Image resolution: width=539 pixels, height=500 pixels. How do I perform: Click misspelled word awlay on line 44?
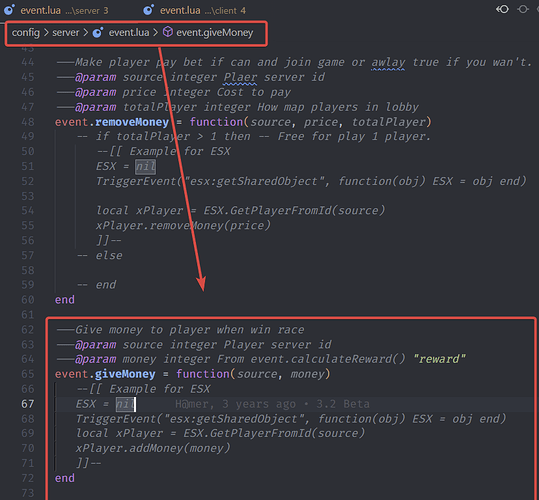(388, 62)
